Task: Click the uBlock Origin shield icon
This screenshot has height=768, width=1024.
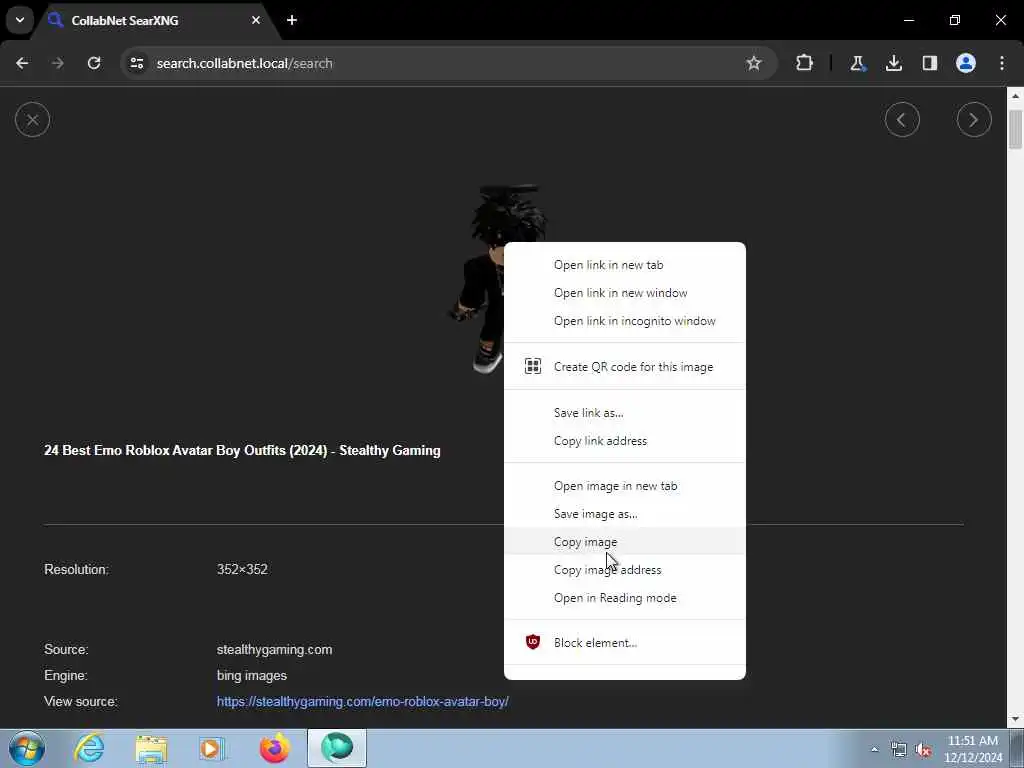Action: [x=533, y=642]
